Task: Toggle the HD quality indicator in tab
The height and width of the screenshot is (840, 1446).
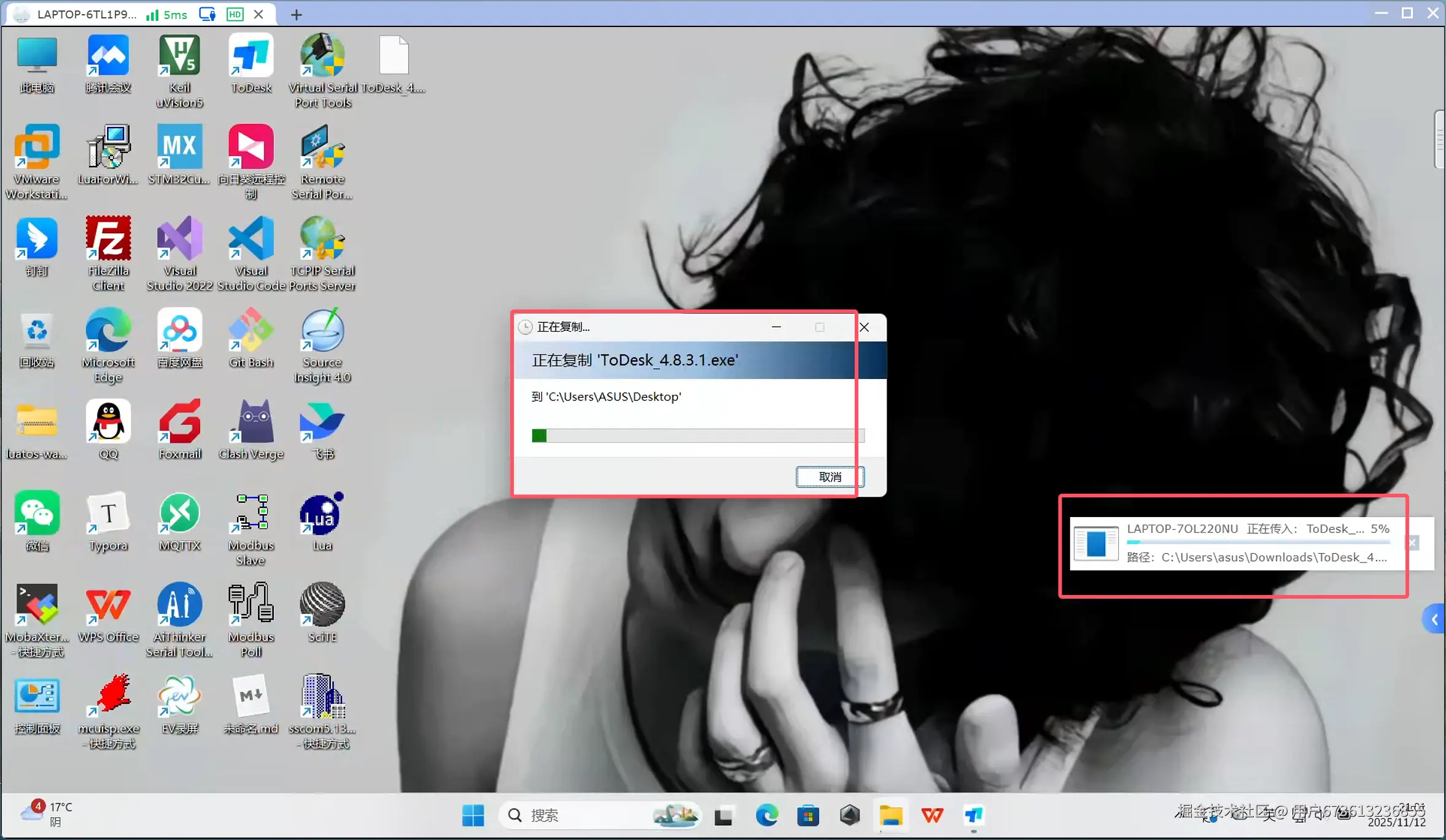Action: (235, 14)
